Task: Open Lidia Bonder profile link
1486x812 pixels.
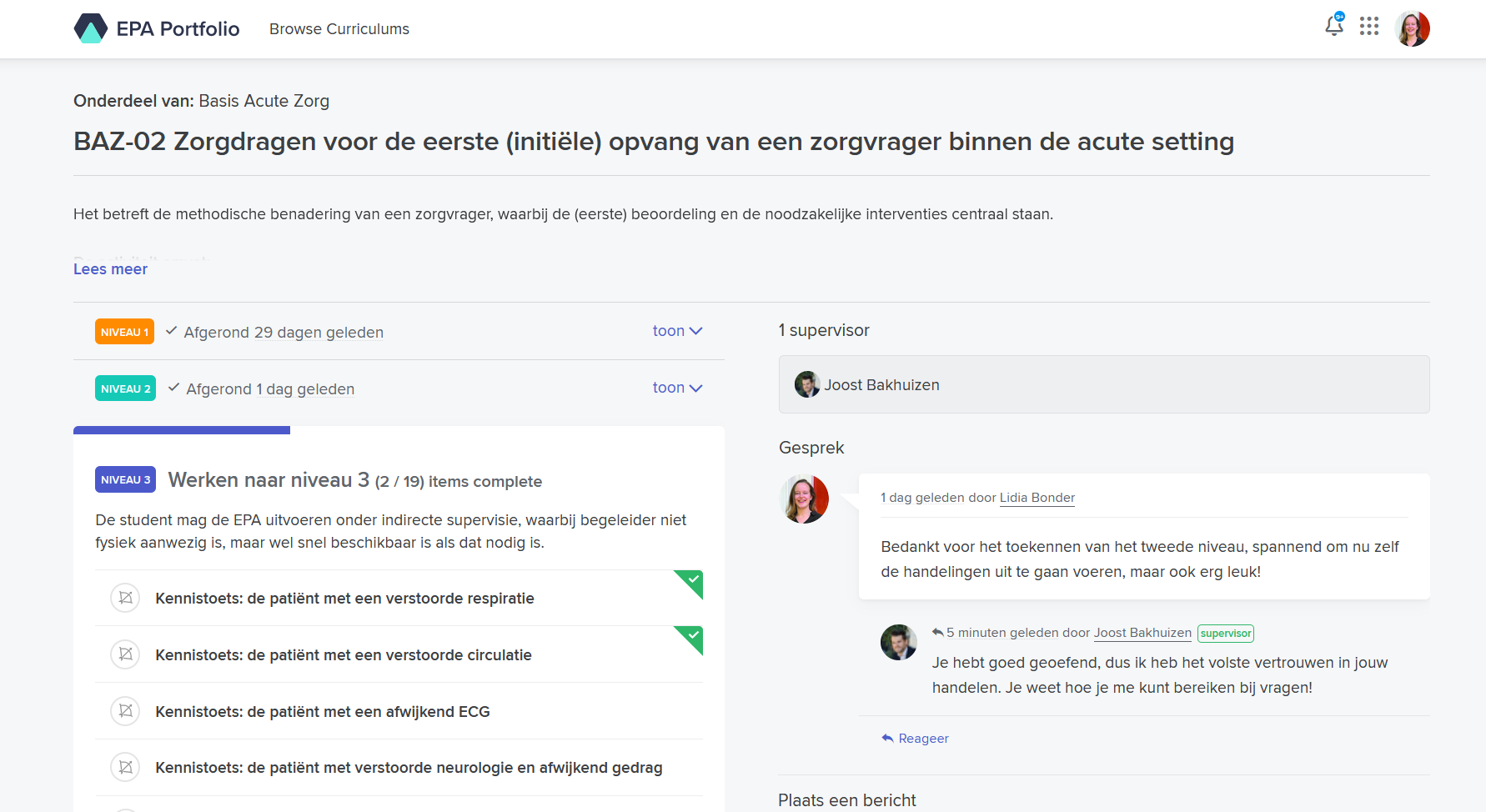Action: 1037,498
